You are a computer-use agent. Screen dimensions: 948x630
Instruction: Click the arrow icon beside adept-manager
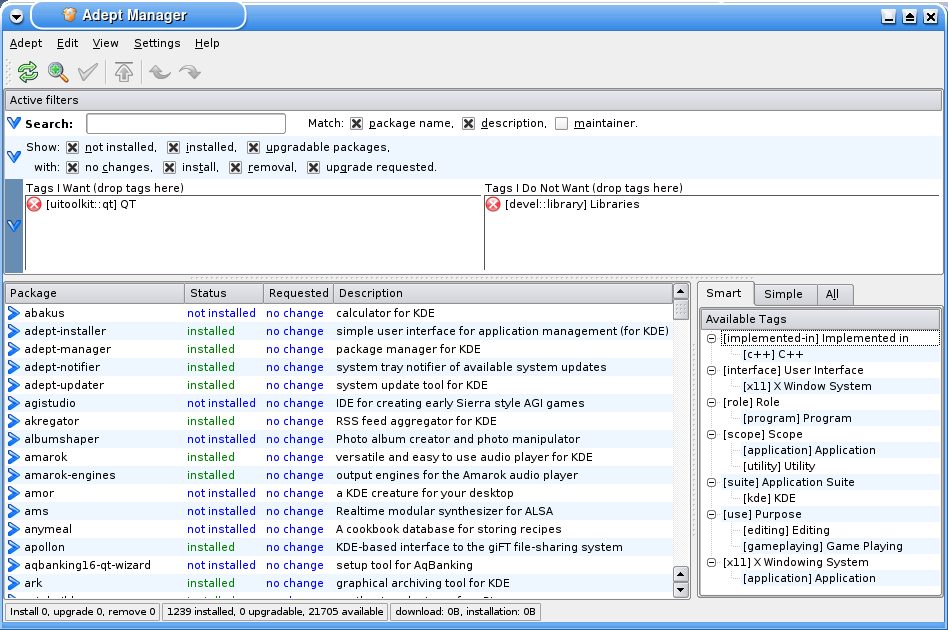pyautogui.click(x=14, y=349)
